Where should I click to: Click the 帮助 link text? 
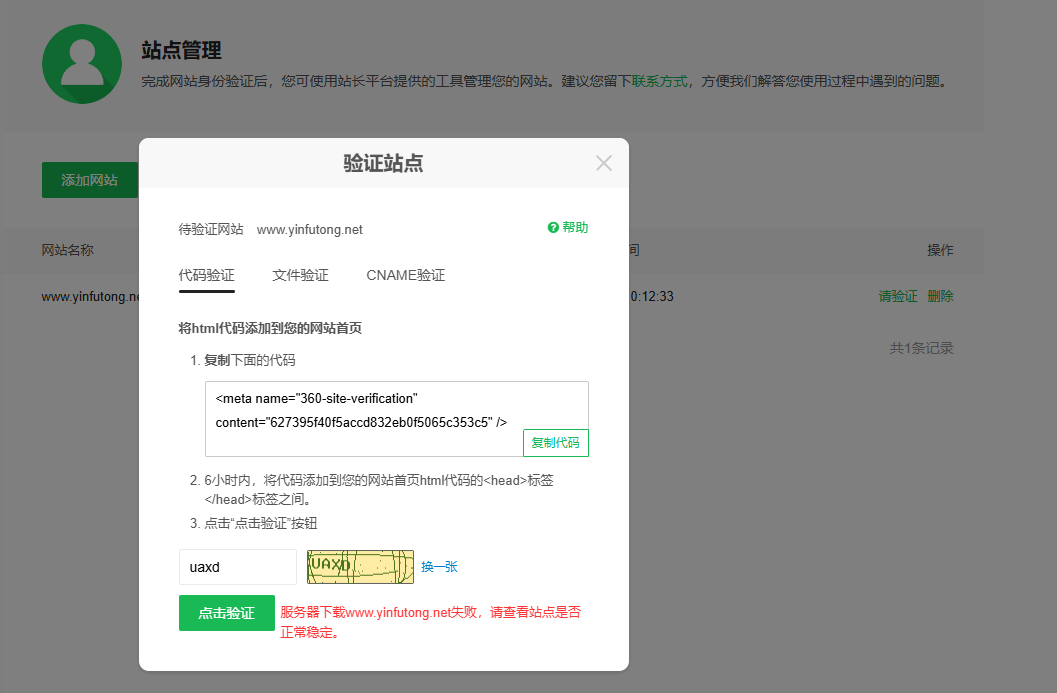coord(575,228)
